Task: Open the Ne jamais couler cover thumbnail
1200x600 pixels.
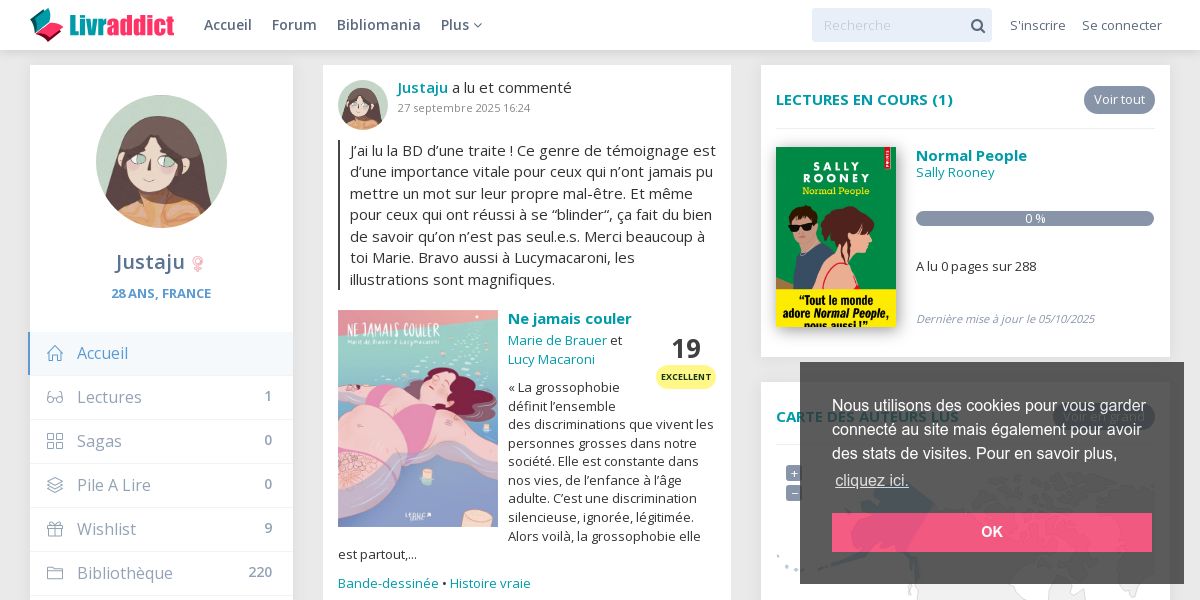Action: click(x=418, y=418)
